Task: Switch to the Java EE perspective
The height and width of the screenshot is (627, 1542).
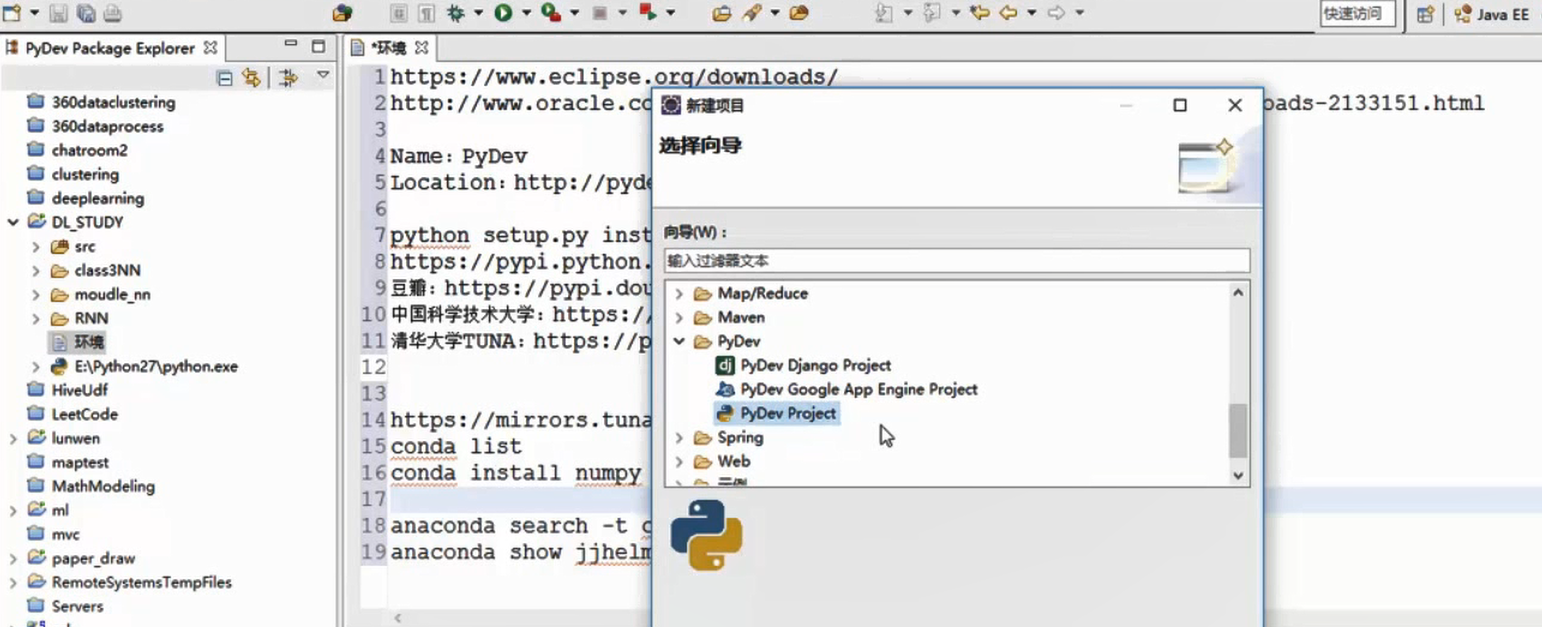Action: click(x=1491, y=14)
